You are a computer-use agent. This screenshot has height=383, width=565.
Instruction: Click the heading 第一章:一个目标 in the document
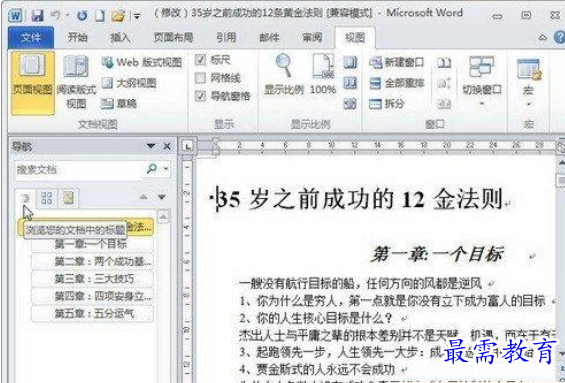click(x=437, y=255)
